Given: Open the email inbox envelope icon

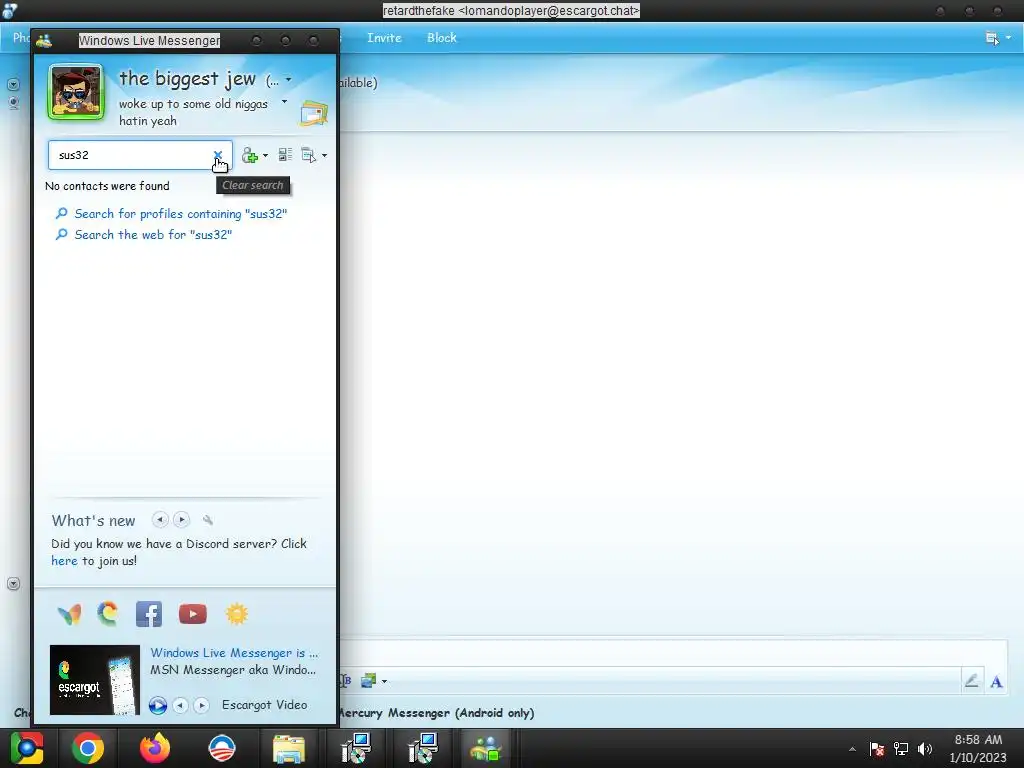Looking at the screenshot, I should pos(313,114).
